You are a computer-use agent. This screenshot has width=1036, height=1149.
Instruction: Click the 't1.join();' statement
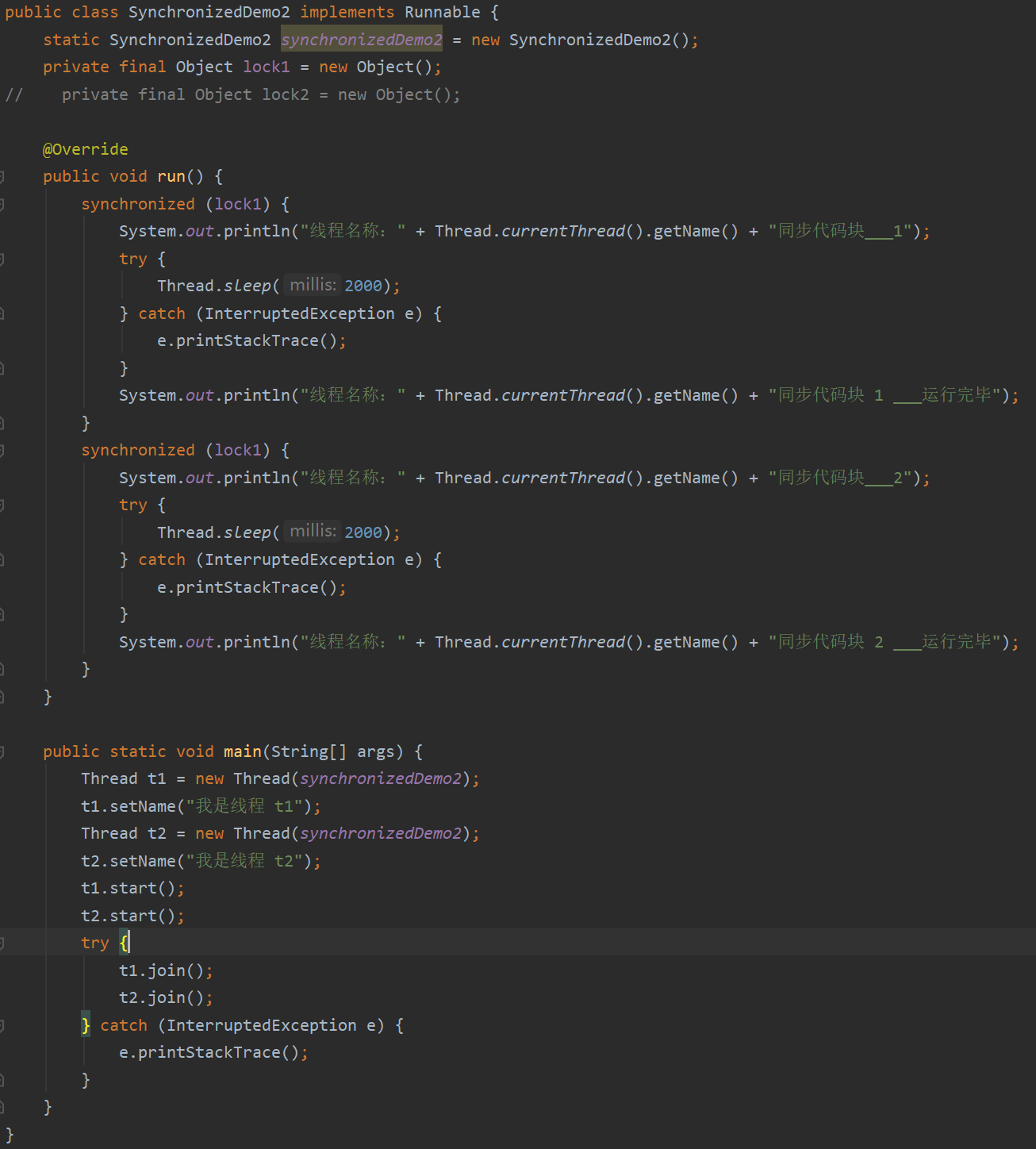166,970
